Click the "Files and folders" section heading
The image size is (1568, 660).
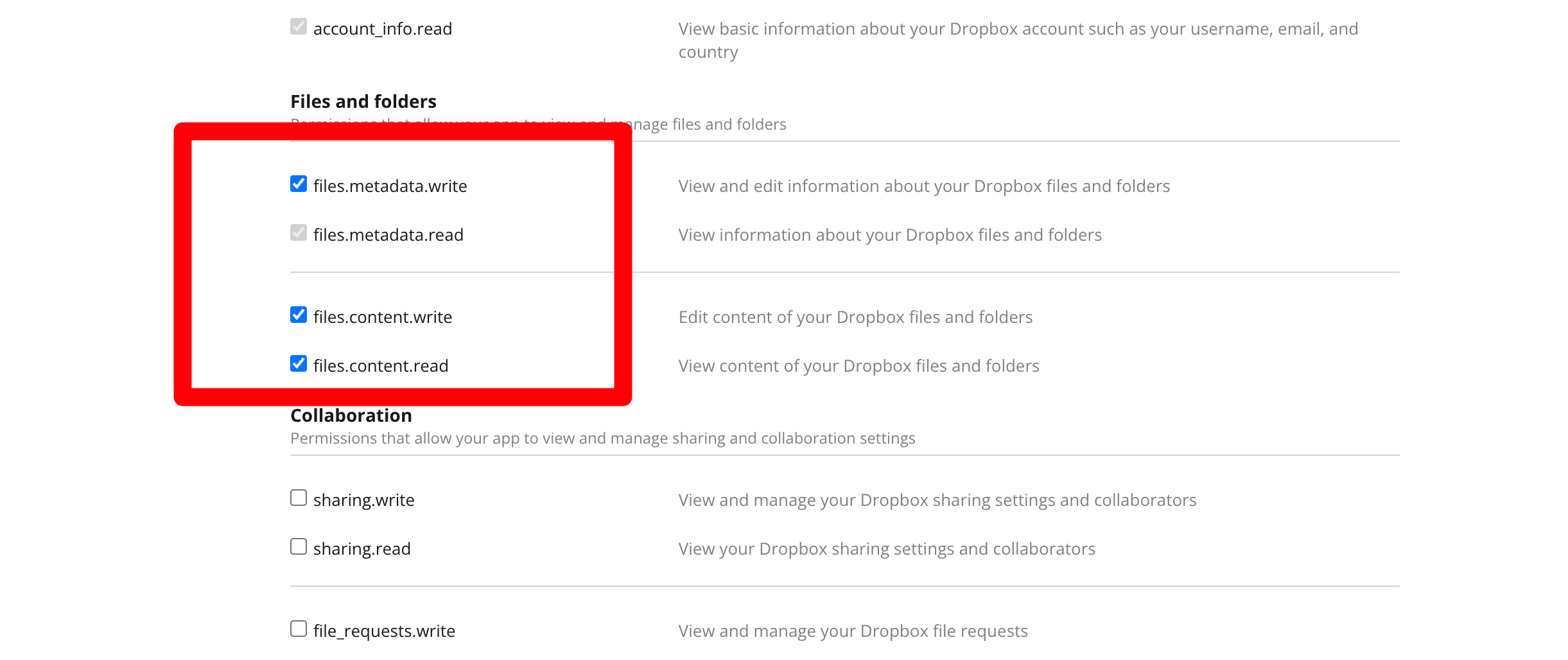tap(363, 101)
